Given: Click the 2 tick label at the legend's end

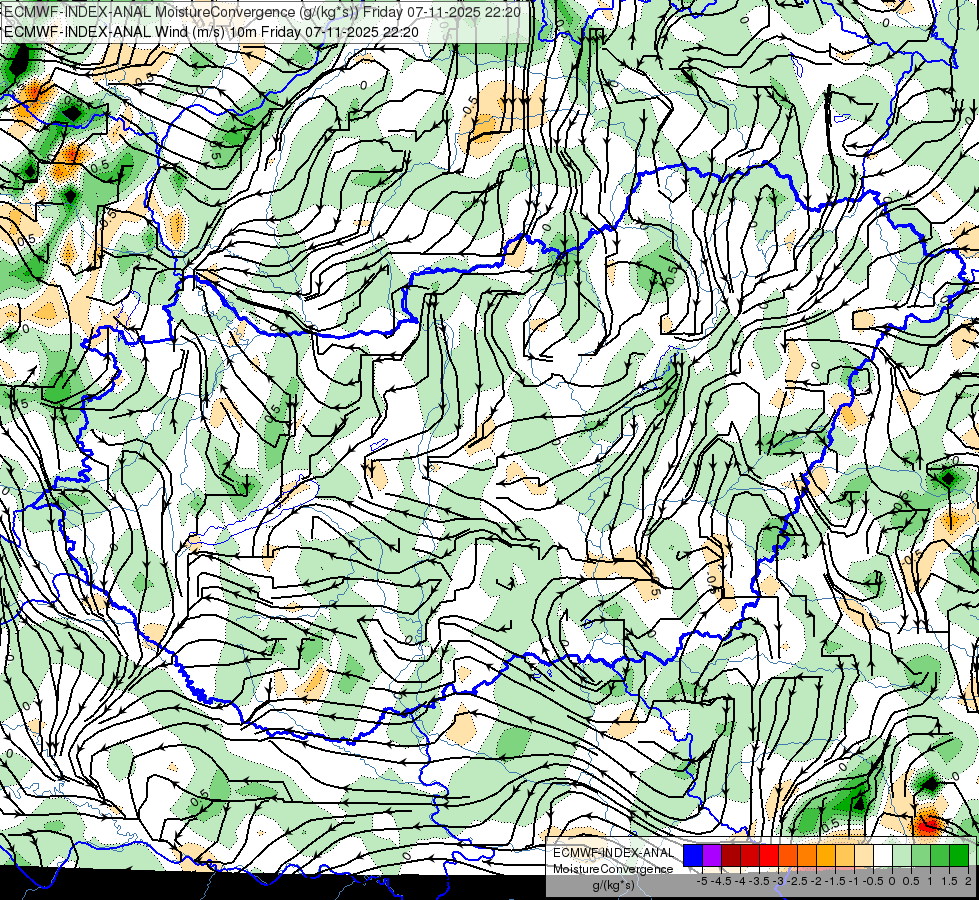Looking at the screenshot, I should (x=968, y=881).
